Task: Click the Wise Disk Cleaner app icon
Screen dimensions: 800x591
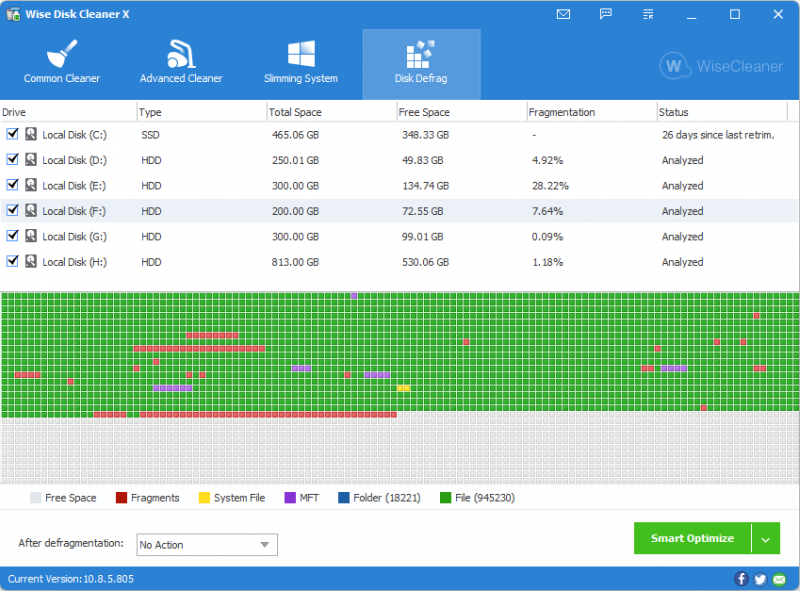Action: click(13, 14)
